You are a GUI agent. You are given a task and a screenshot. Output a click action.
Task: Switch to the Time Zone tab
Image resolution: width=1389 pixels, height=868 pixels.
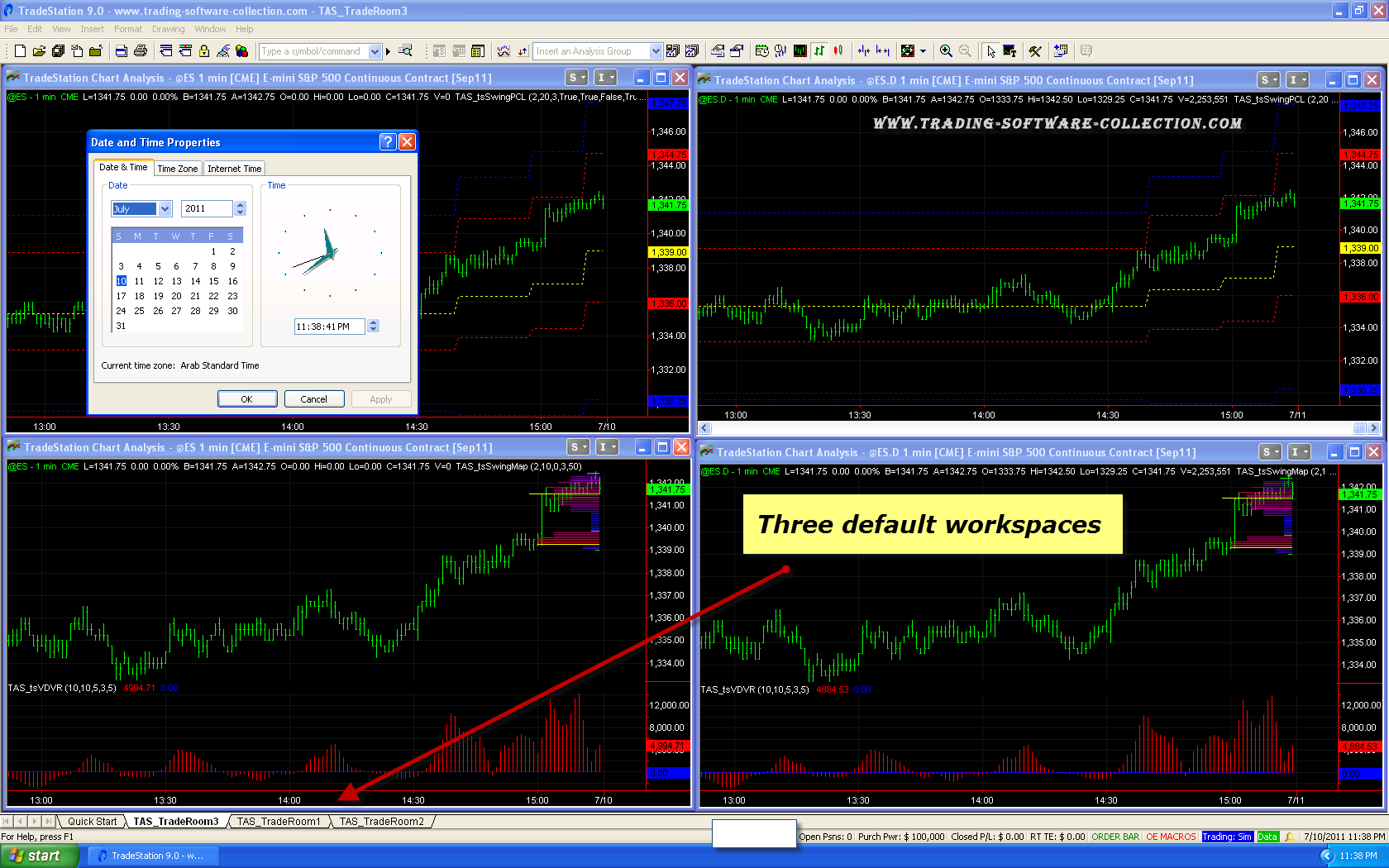178,169
